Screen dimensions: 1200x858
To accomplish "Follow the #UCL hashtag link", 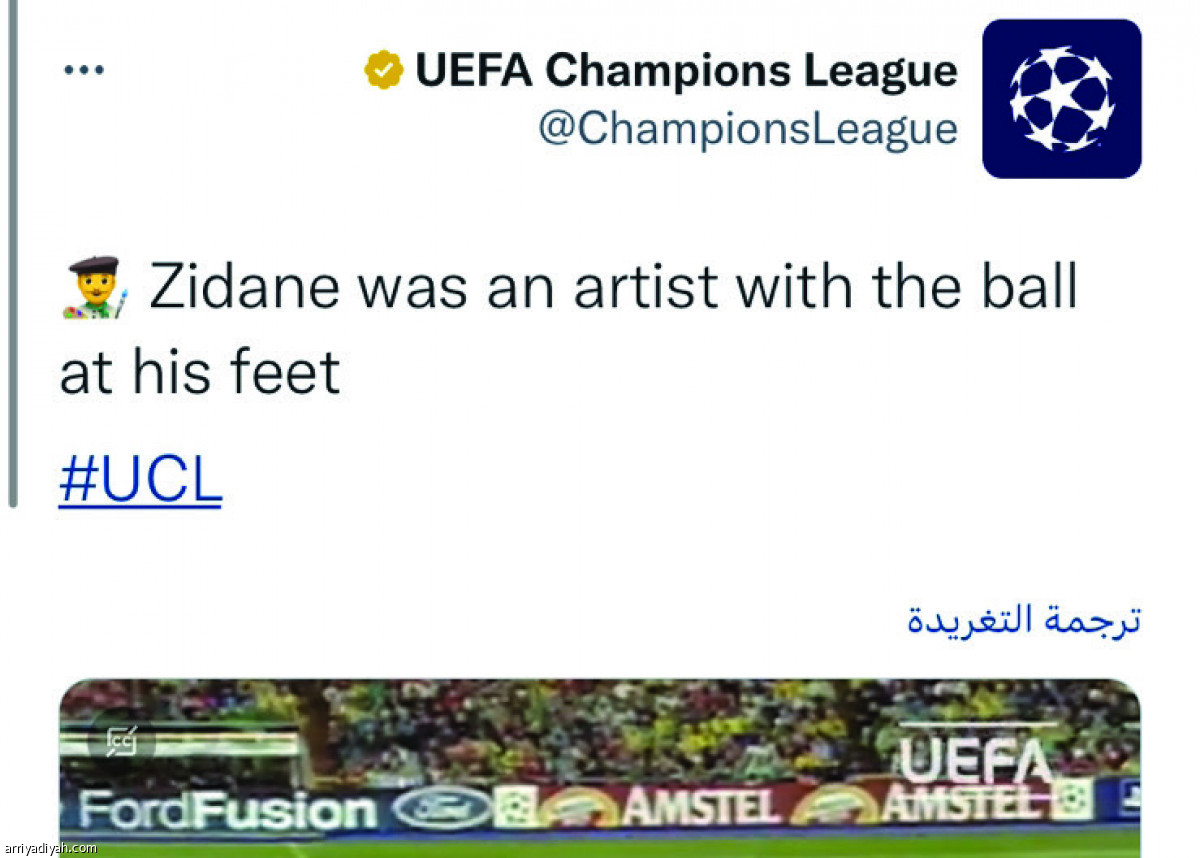I will tap(140, 483).
